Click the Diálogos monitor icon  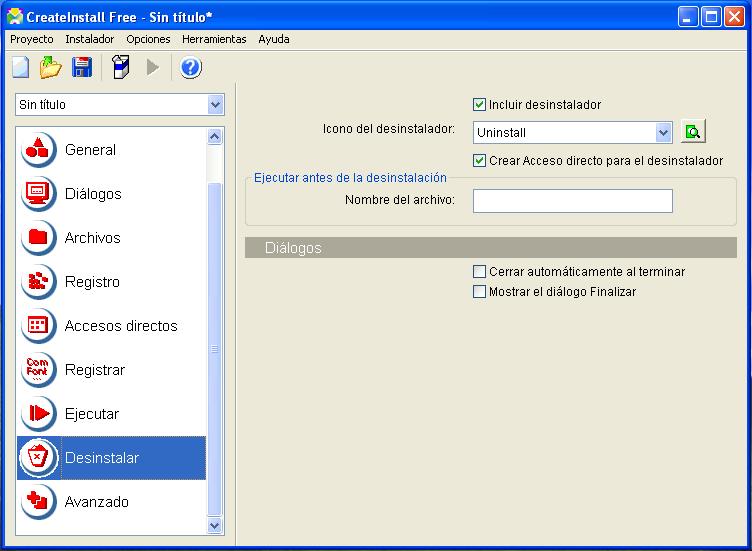[x=38, y=193]
